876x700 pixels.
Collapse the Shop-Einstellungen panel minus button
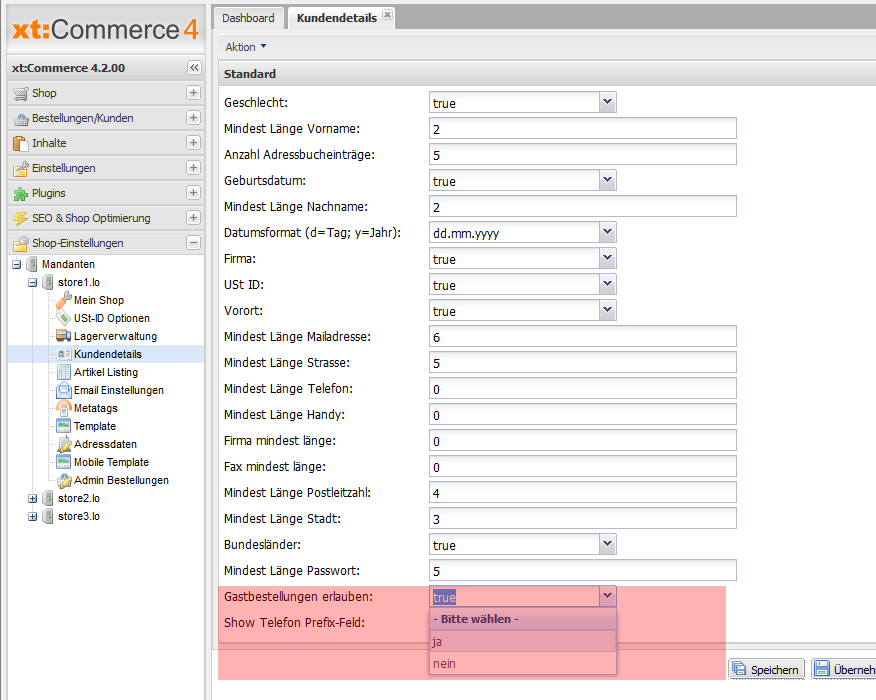coord(193,243)
